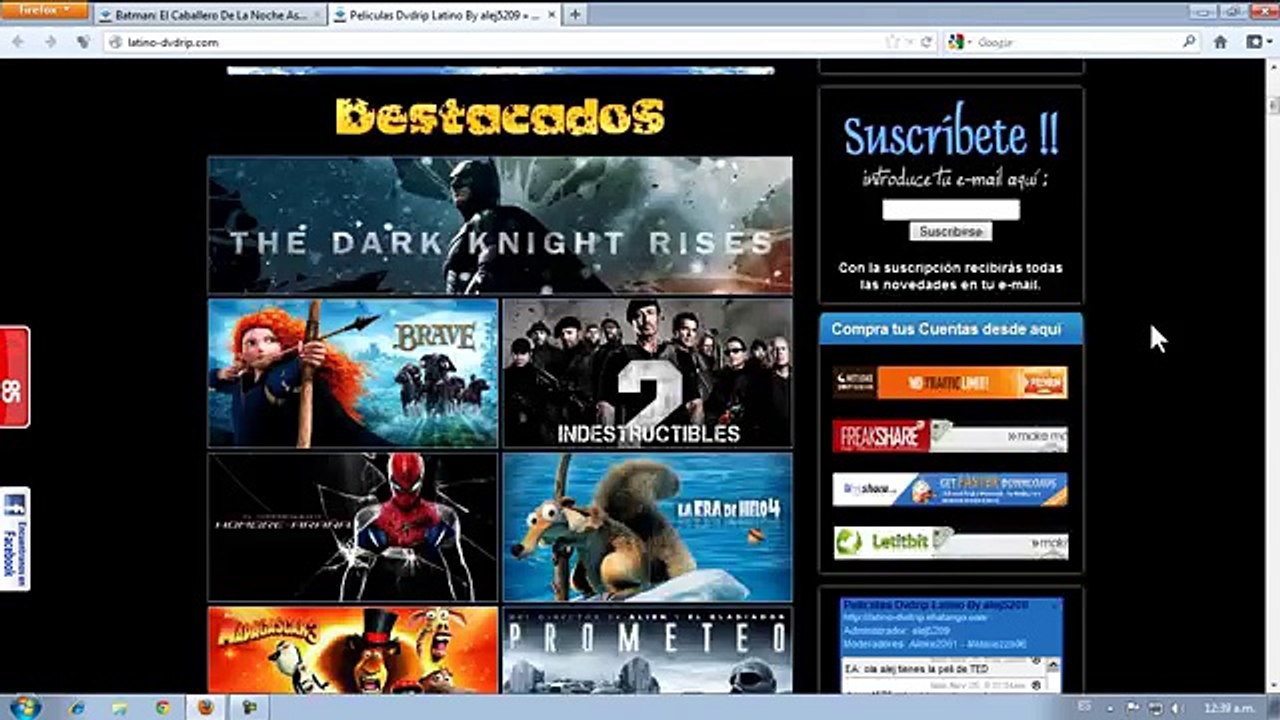
Task: Open the Madagascar movie thumbnail
Action: (x=353, y=650)
